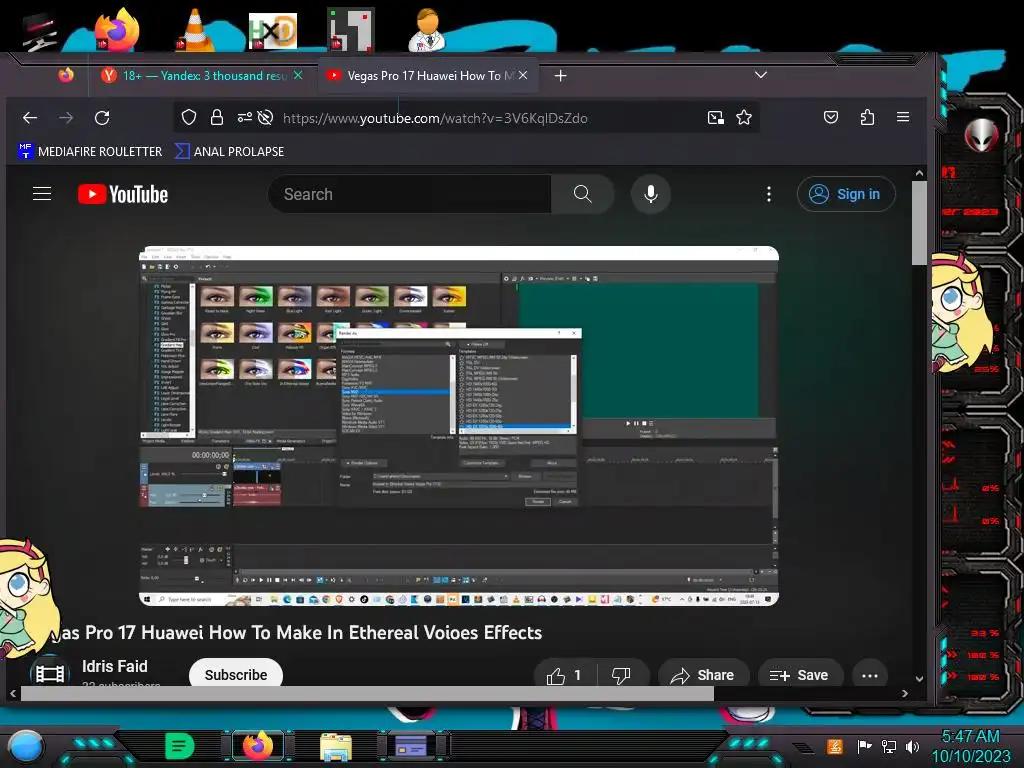Screen dimensions: 1024x768
Task: Launch Firefox from desktop icon
Action: point(116,29)
